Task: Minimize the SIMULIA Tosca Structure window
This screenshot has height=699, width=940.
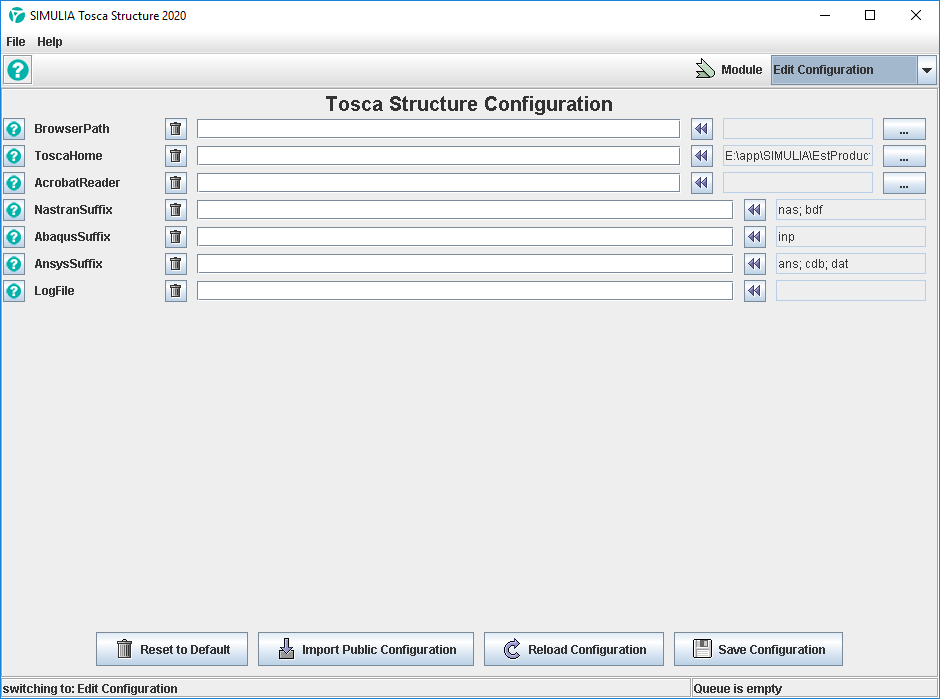Action: click(x=825, y=16)
